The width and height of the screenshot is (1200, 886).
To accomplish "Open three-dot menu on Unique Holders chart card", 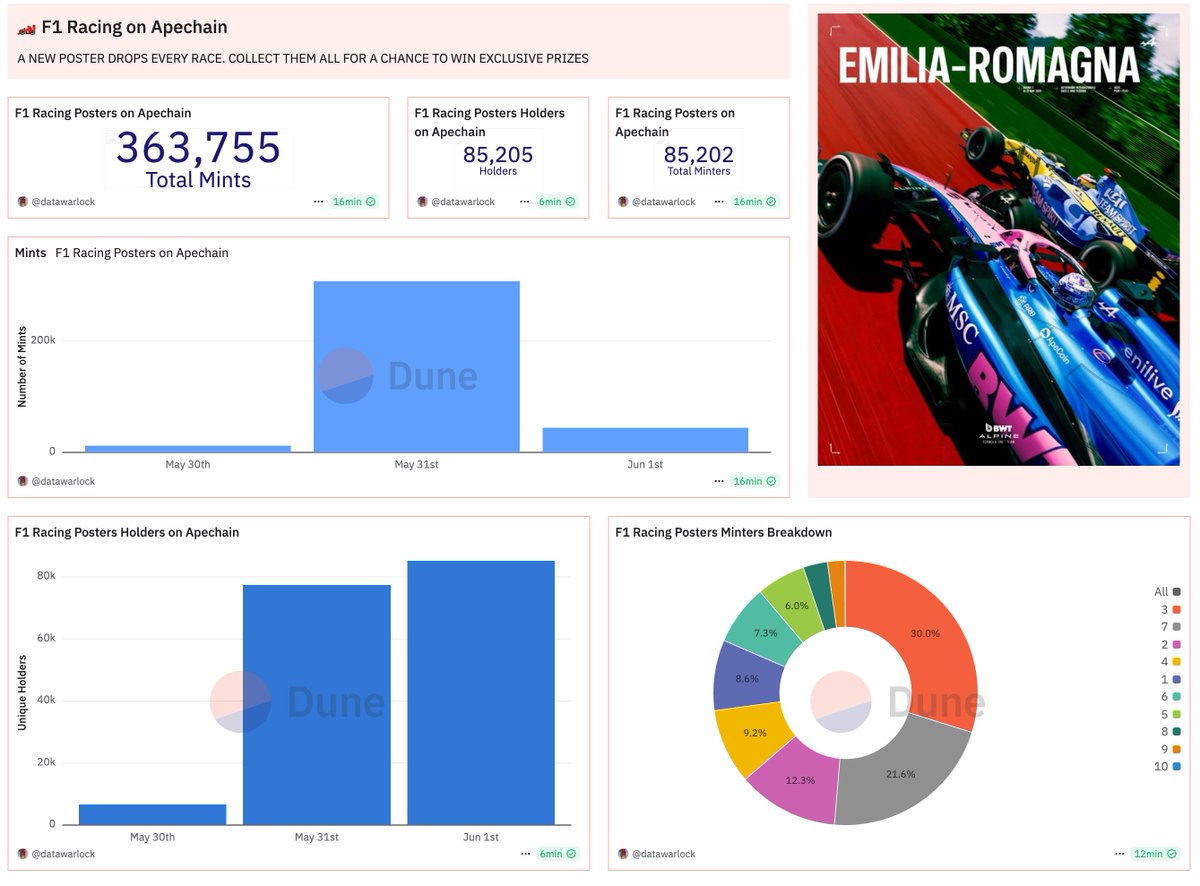I will 525,854.
